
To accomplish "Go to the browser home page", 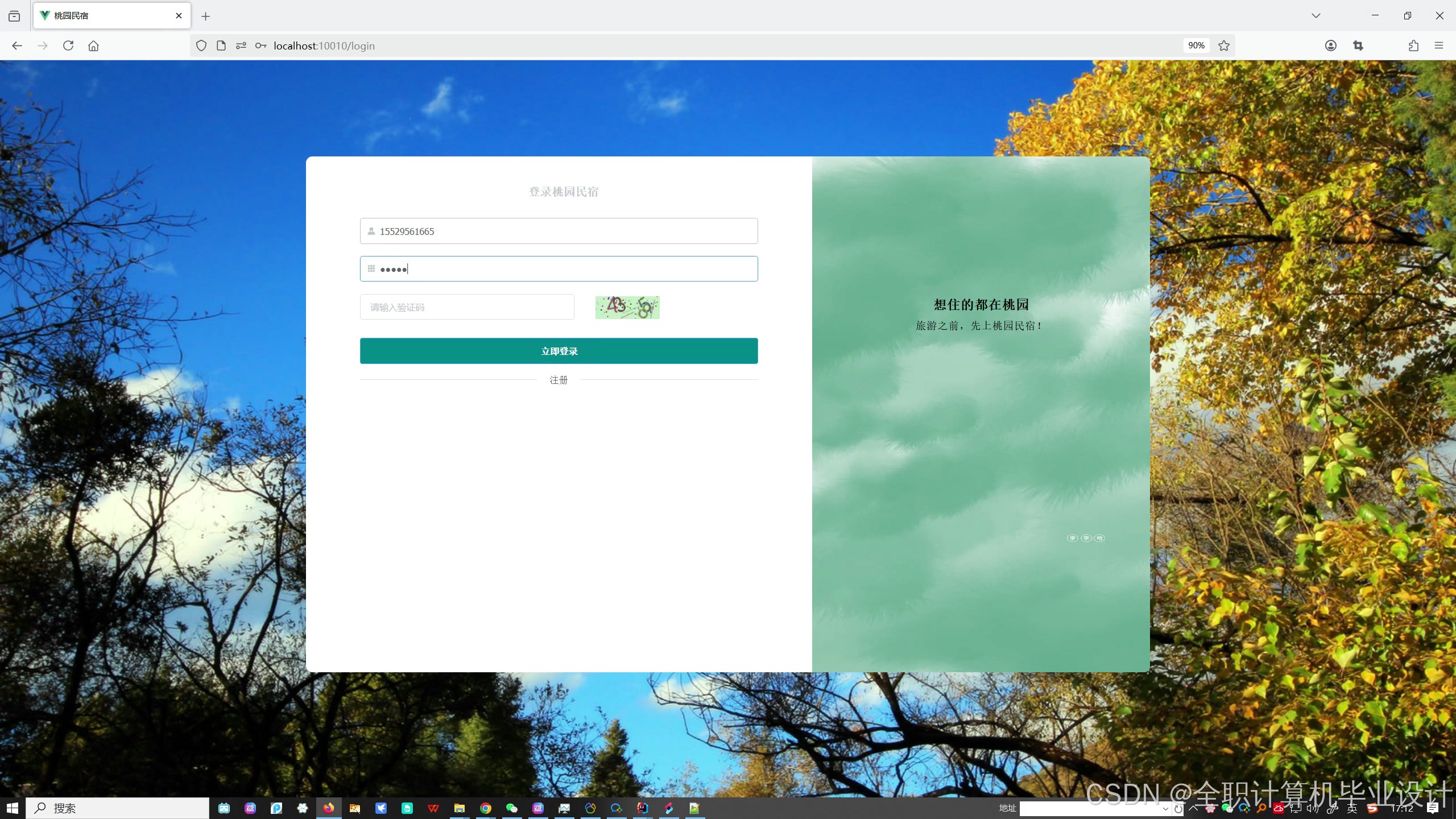I will click(93, 45).
